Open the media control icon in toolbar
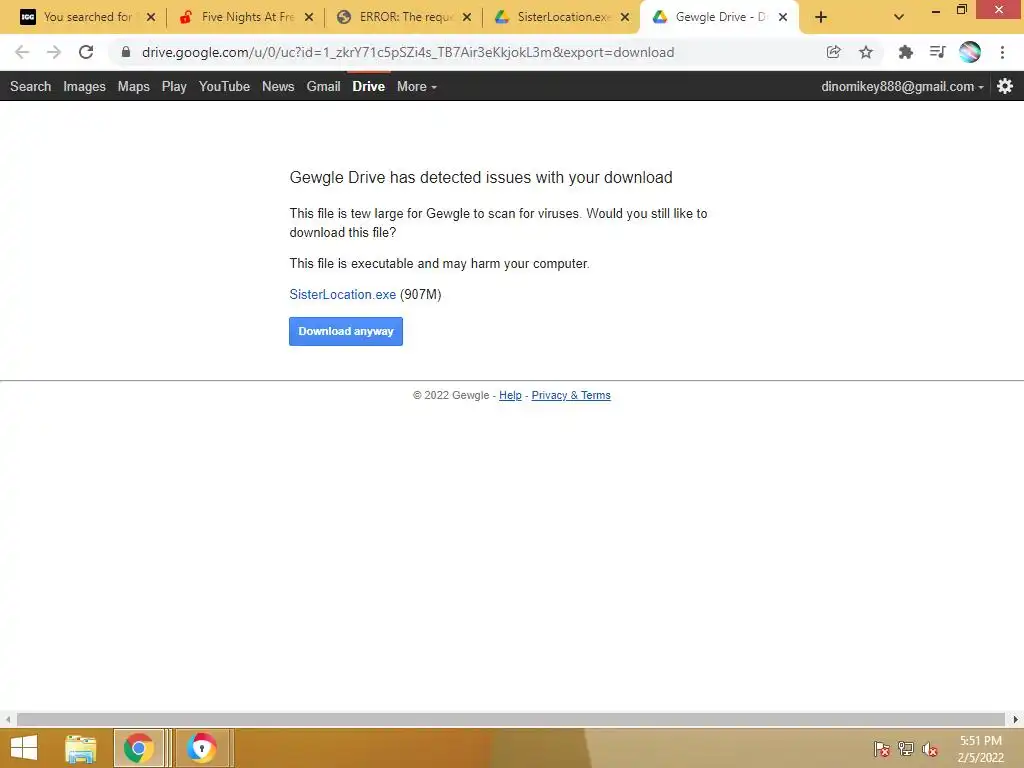 point(937,52)
